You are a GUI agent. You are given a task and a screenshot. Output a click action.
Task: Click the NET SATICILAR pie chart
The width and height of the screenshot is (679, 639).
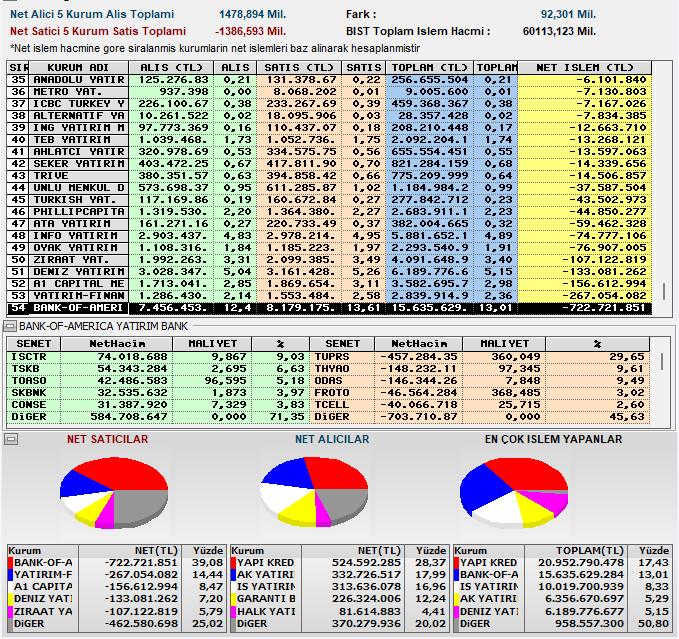point(114,493)
